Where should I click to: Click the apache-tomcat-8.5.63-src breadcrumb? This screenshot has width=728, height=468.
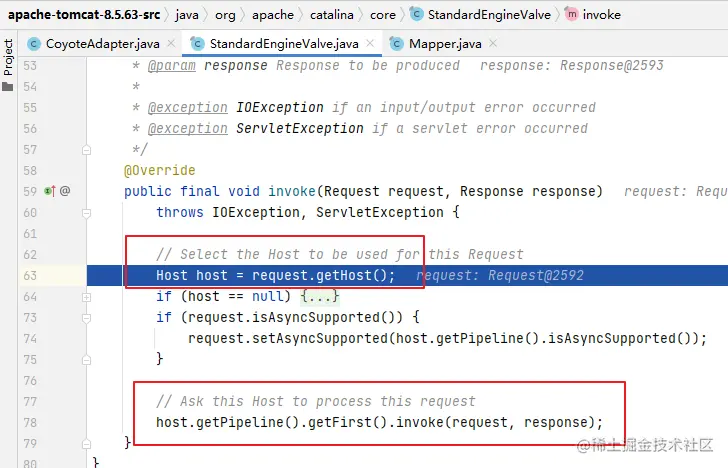[x=84, y=15]
